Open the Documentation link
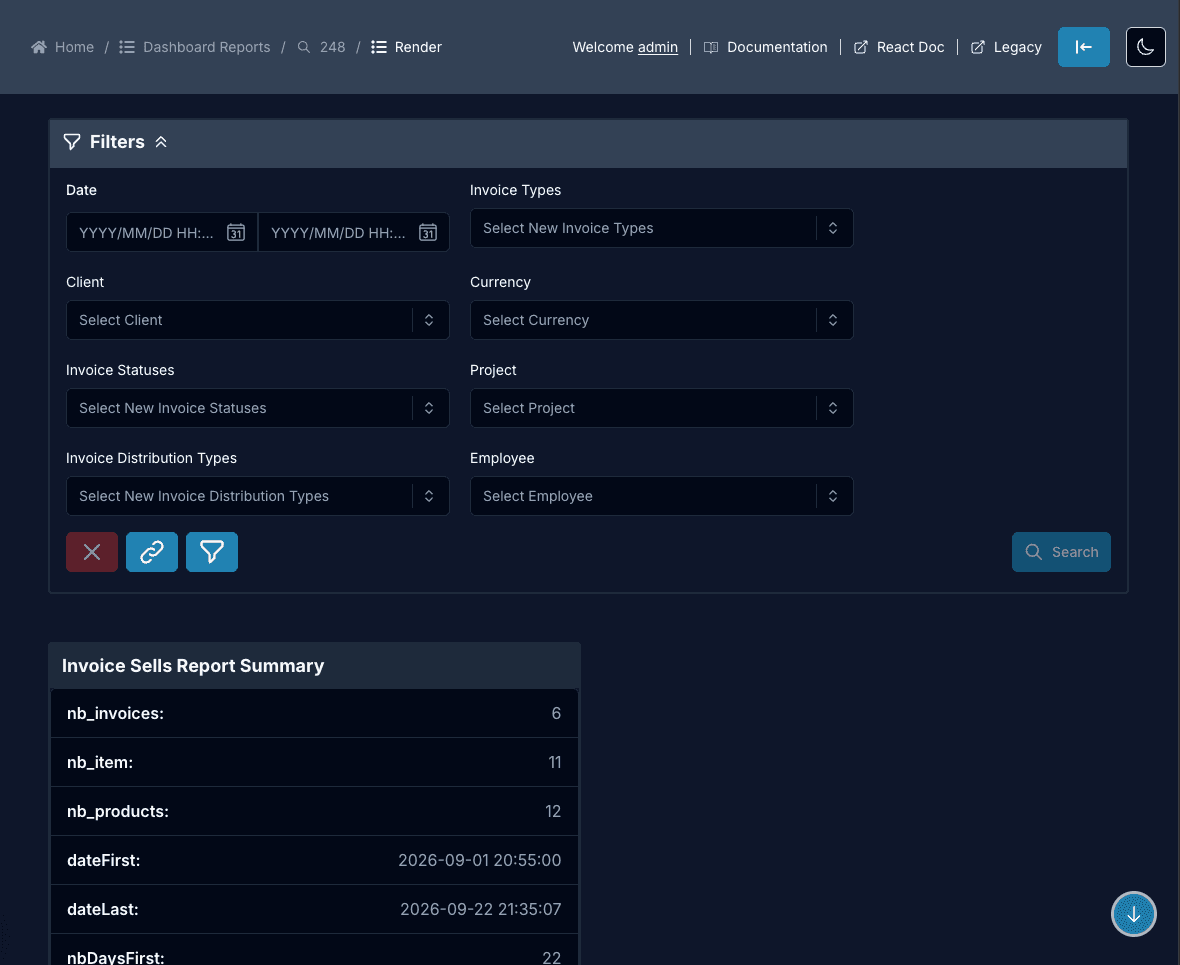 coord(777,47)
